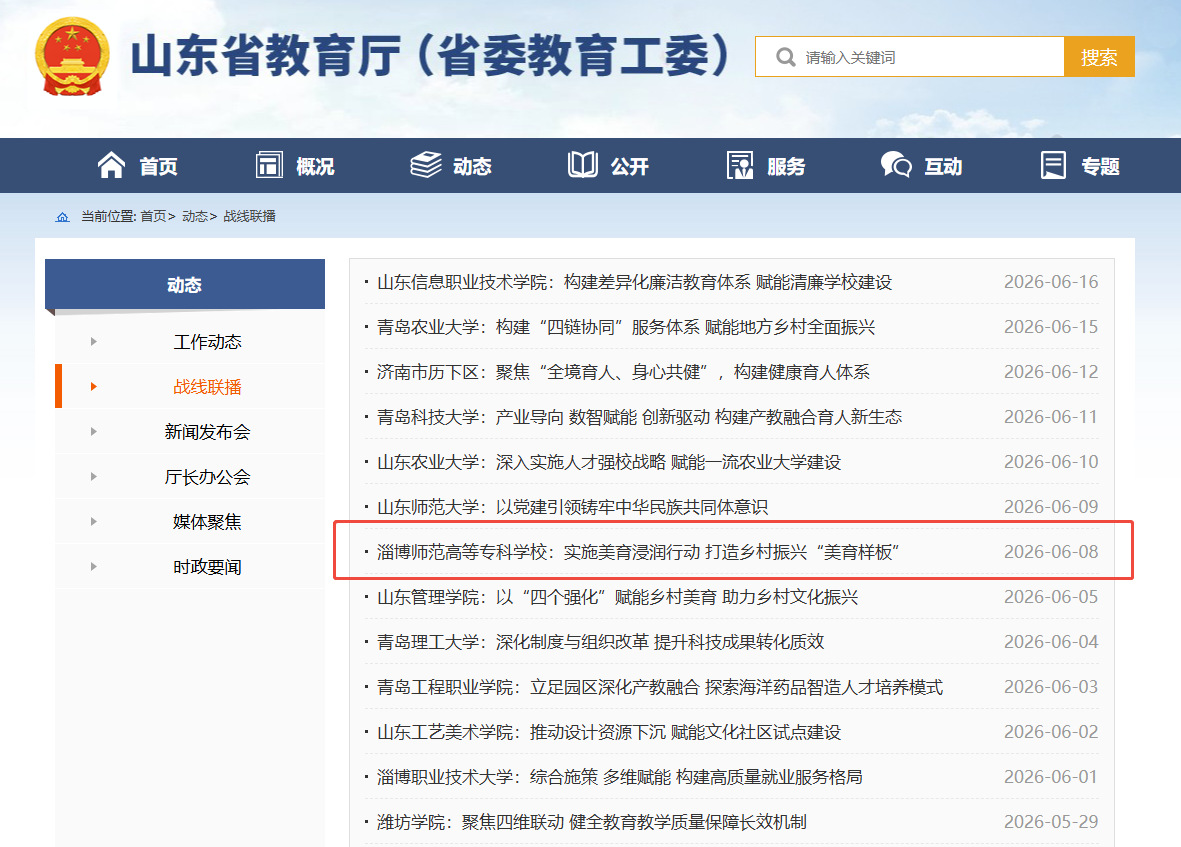1181x847 pixels.
Task: Open the 动态 navigation menu item
Action: (x=472, y=166)
